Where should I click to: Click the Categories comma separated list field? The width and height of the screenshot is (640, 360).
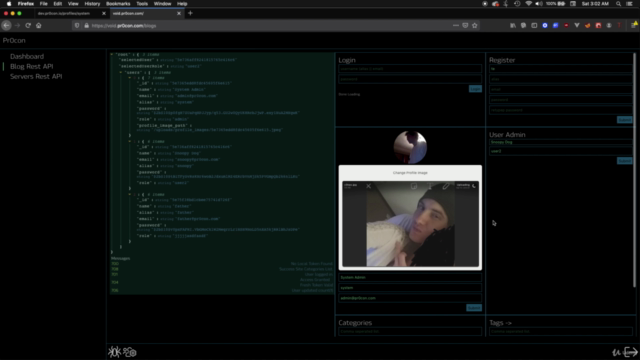(410, 331)
